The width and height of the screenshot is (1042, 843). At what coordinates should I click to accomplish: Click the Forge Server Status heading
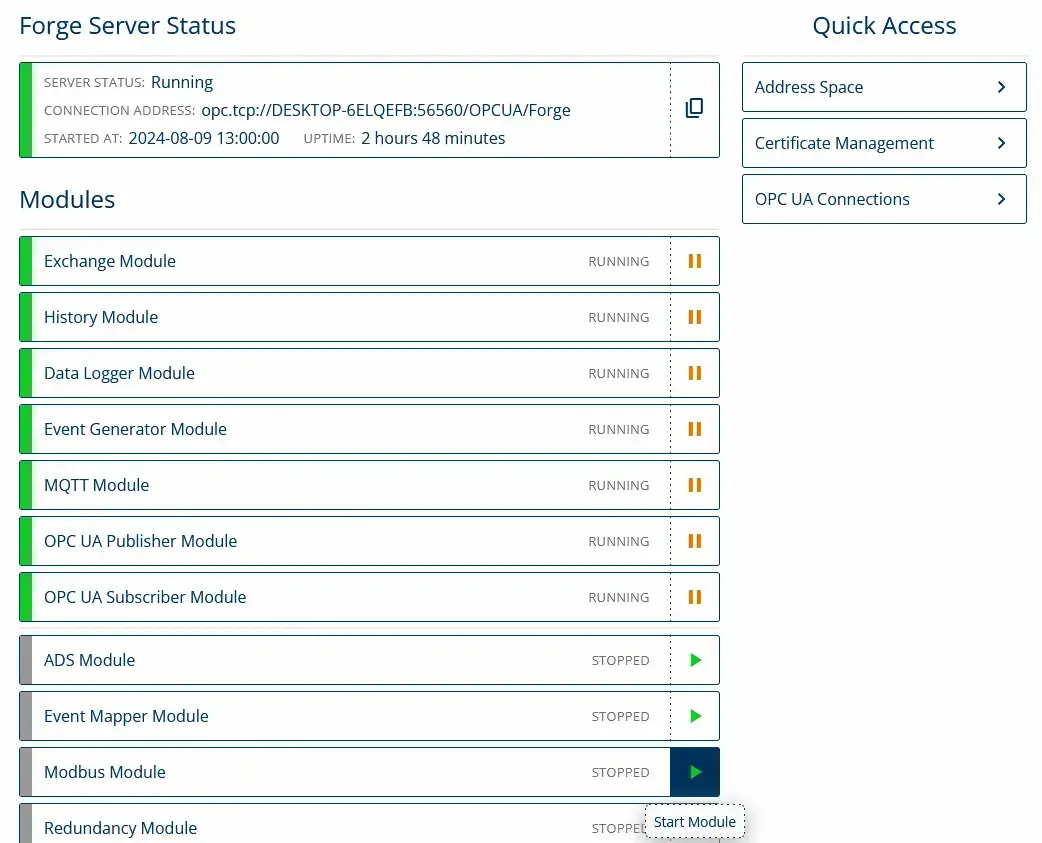(x=128, y=26)
